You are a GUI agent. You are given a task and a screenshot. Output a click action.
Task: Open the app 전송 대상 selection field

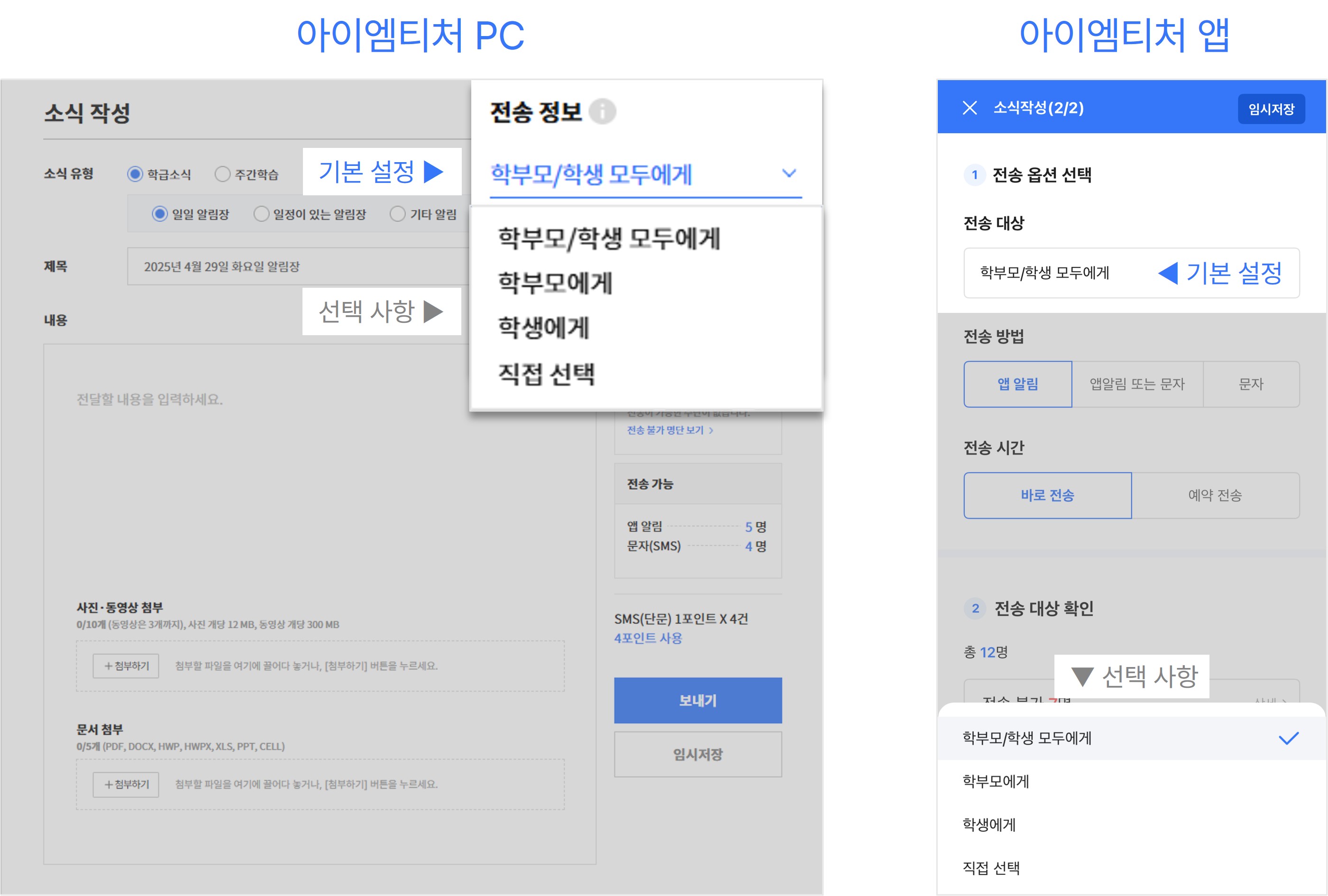(x=1131, y=273)
